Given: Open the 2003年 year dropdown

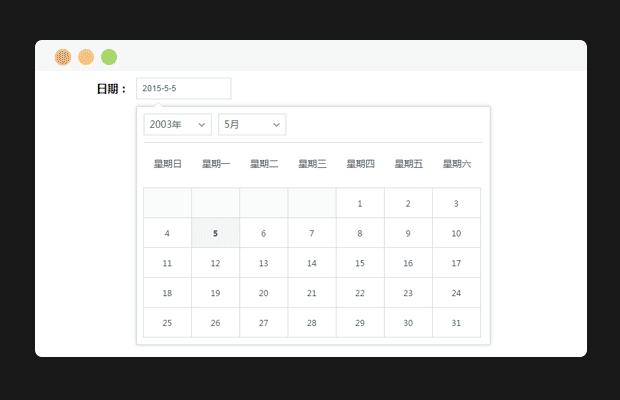Looking at the screenshot, I should 178,125.
